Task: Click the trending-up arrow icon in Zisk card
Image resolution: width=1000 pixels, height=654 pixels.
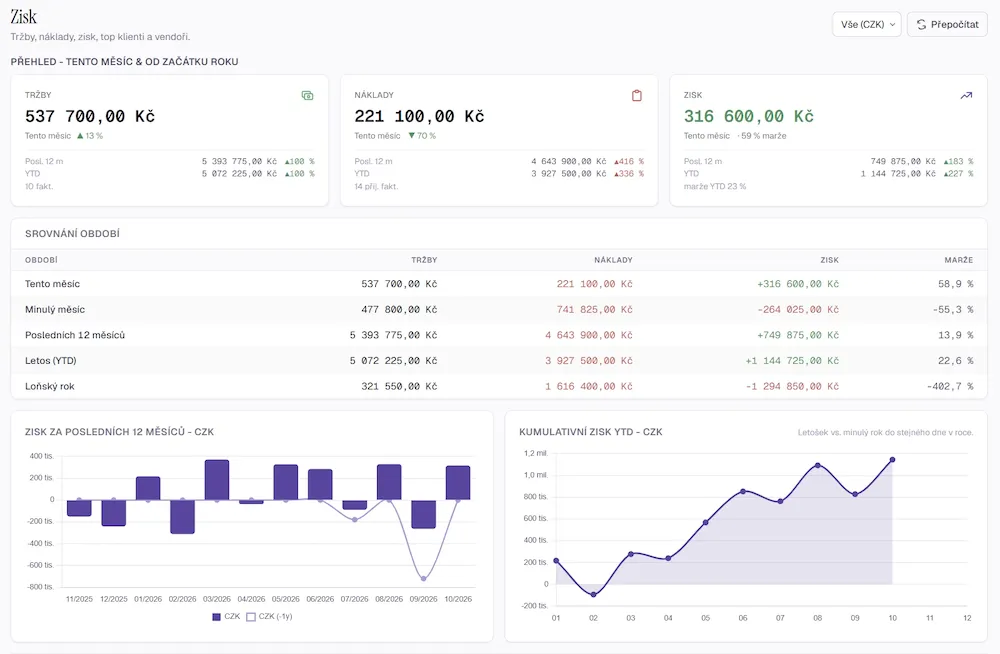Action: pyautogui.click(x=966, y=96)
